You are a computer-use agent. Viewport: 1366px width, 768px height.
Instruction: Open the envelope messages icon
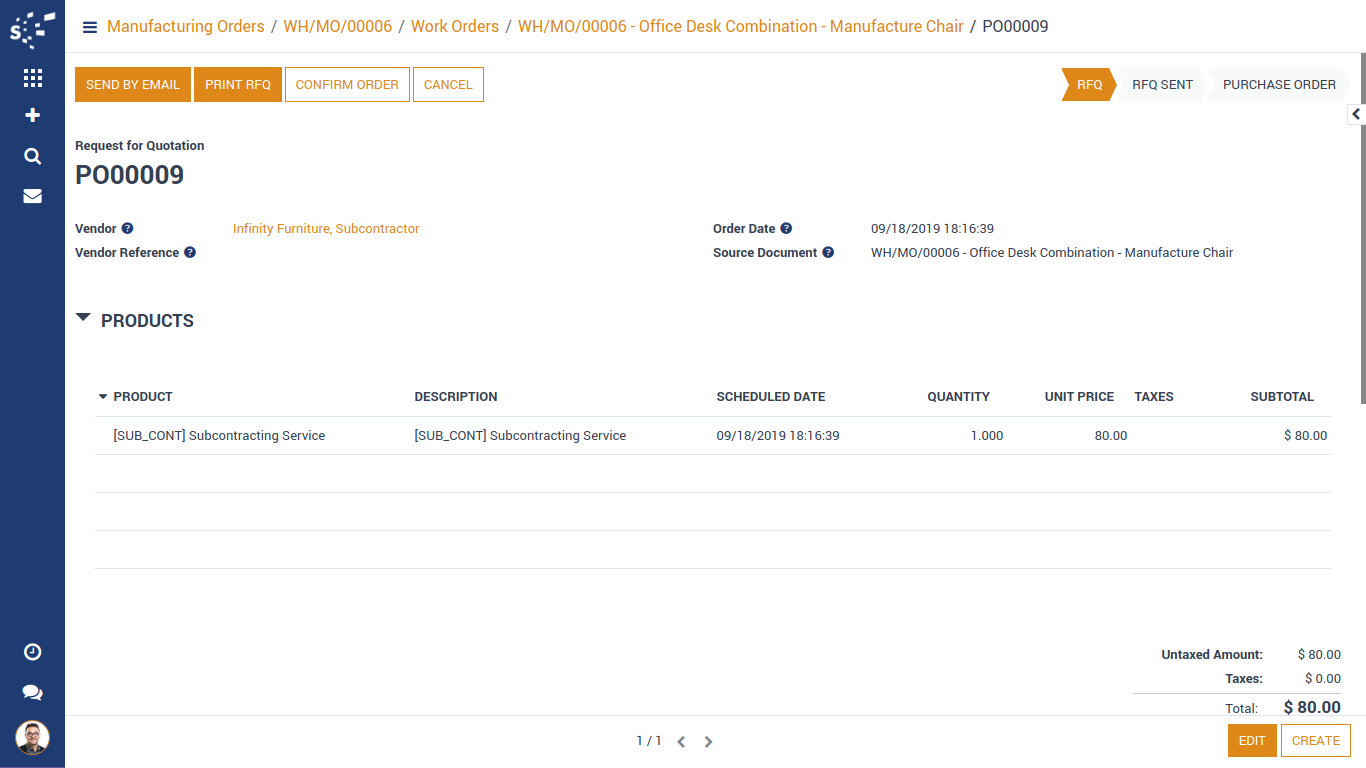click(32, 196)
